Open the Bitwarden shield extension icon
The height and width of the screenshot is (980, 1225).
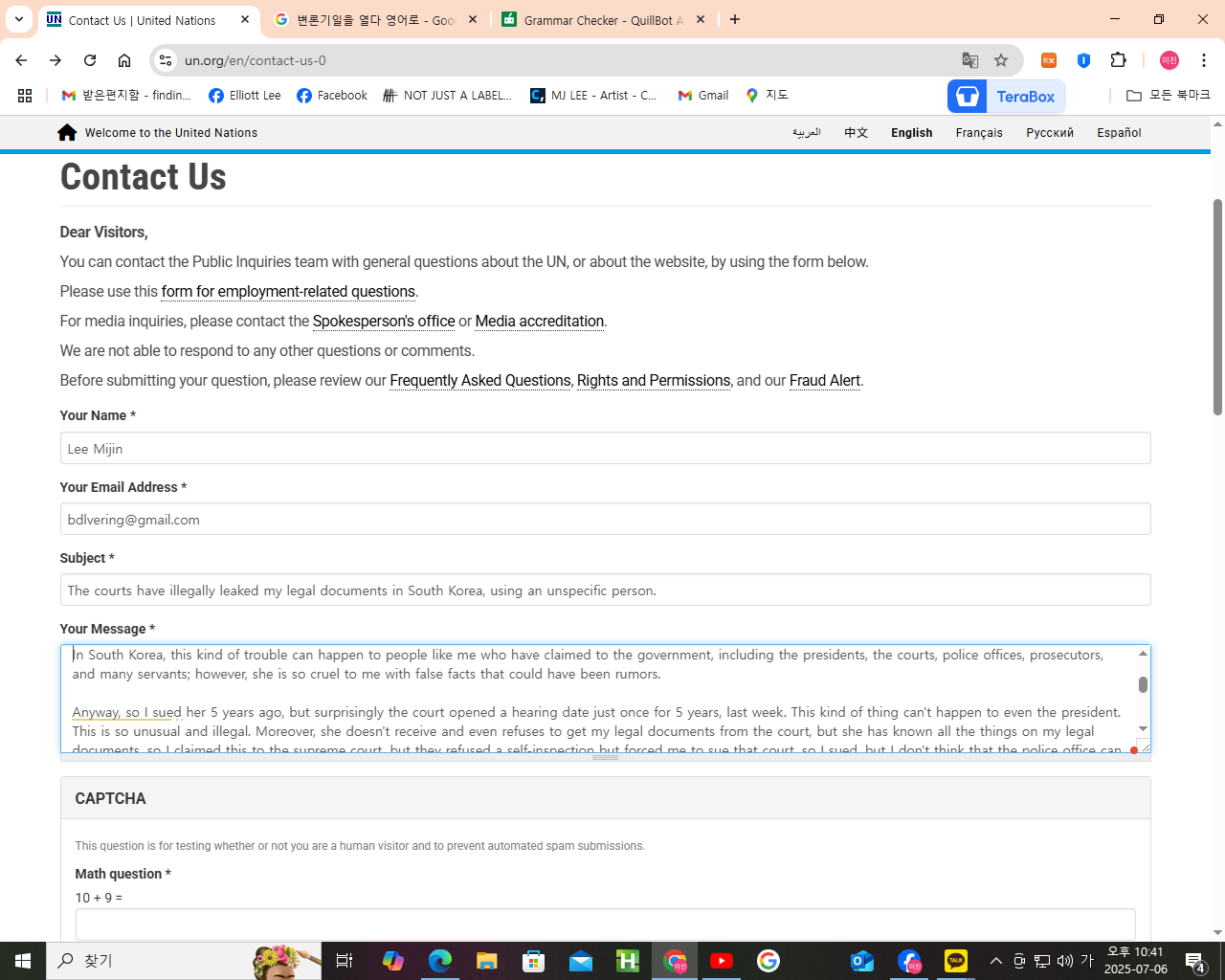click(1083, 60)
